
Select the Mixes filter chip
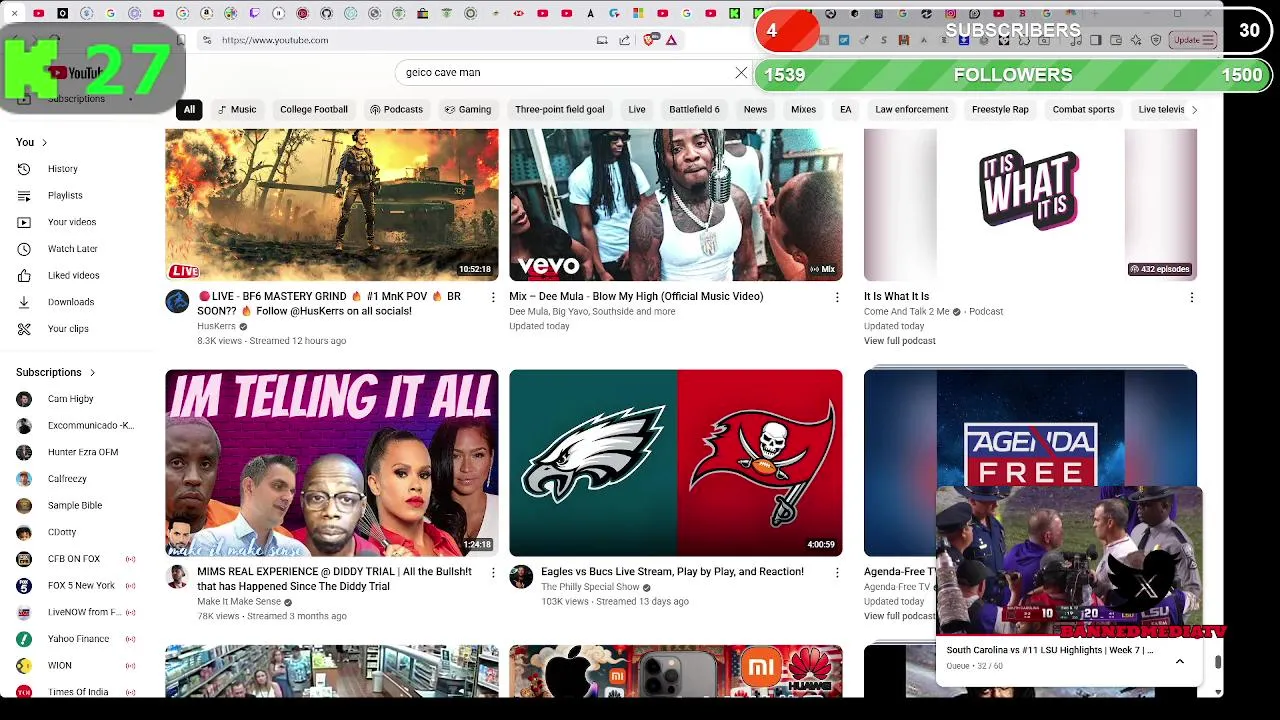coord(803,110)
